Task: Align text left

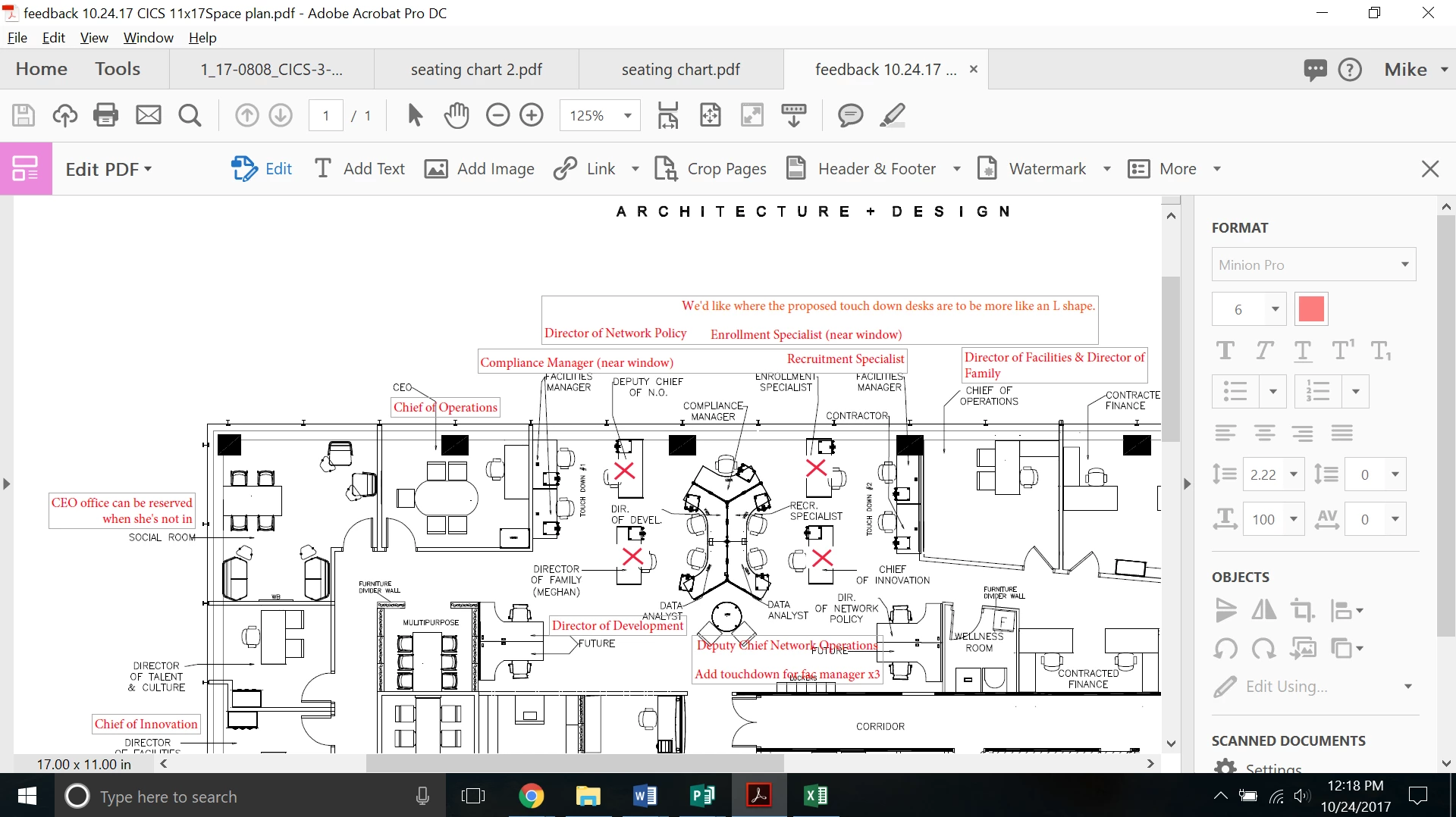Action: click(1225, 433)
